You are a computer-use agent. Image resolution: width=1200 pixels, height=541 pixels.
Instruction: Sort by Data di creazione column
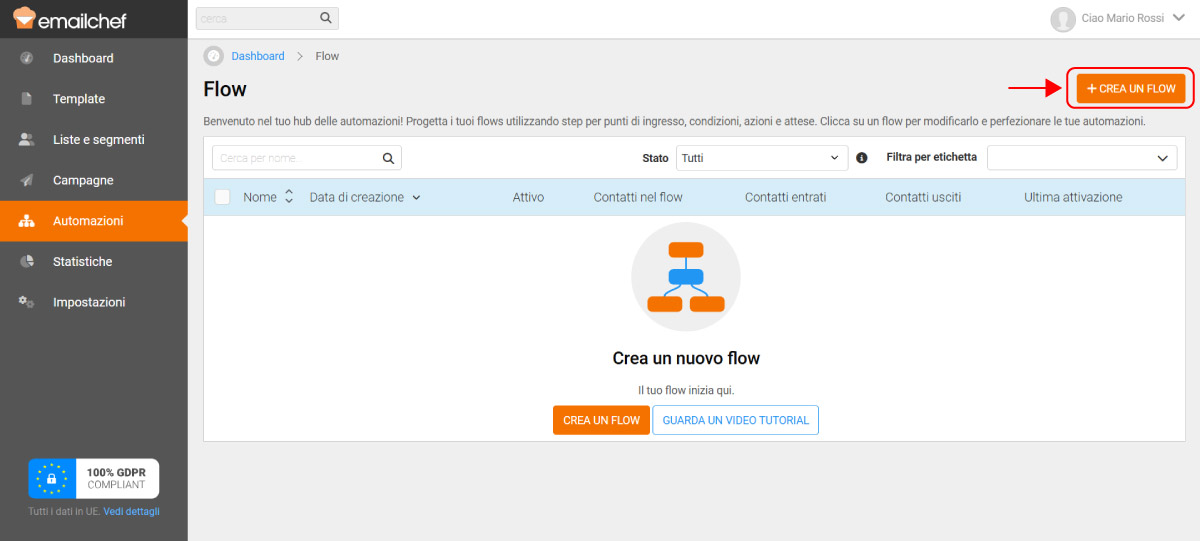(365, 197)
